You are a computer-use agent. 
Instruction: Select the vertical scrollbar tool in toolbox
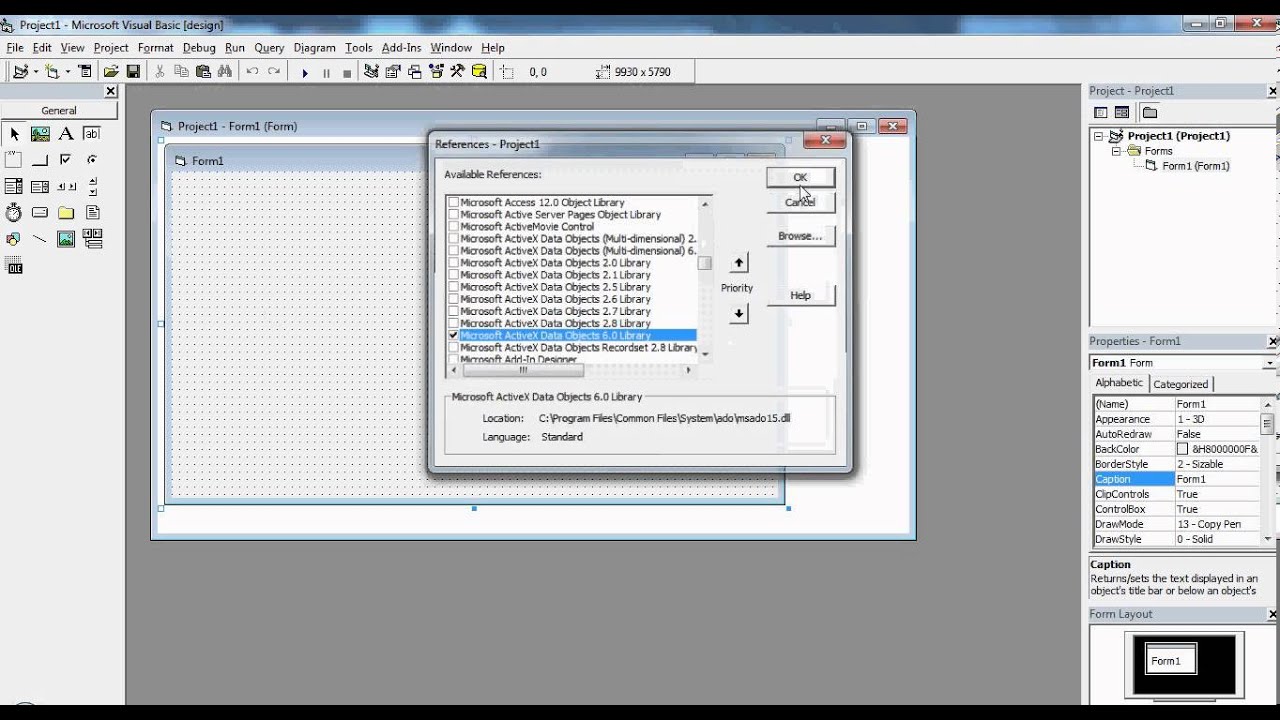click(x=92, y=186)
